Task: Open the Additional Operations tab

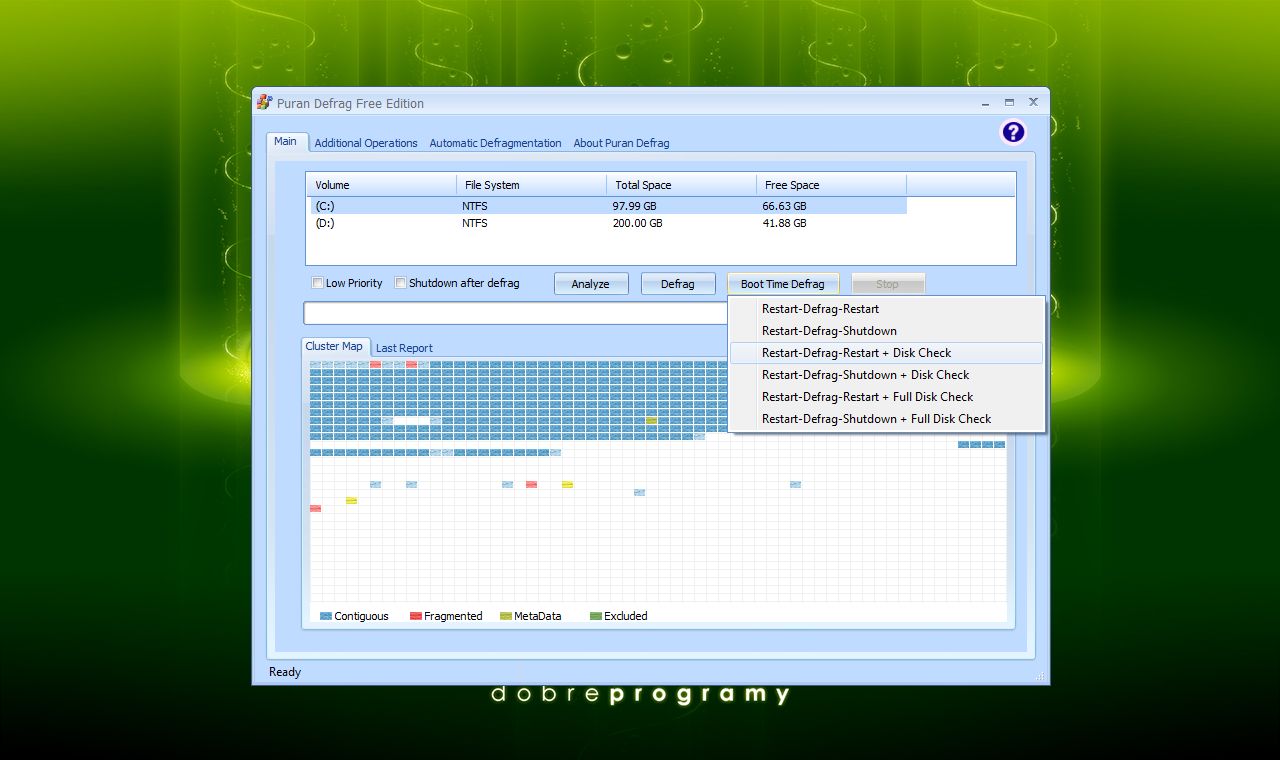Action: coord(366,143)
